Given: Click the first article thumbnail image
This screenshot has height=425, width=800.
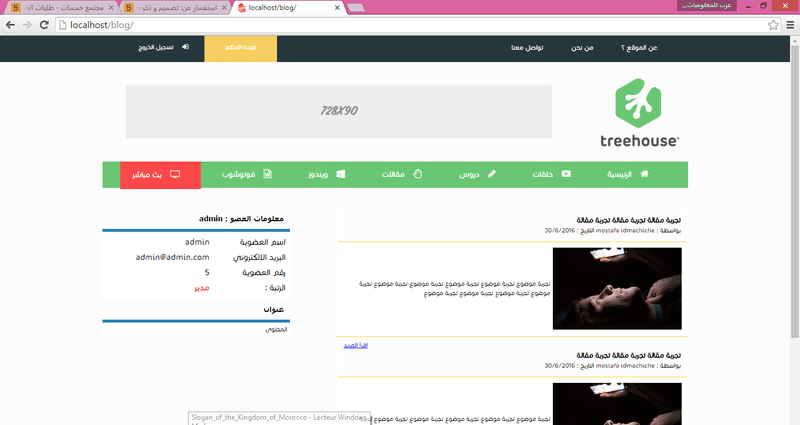Looking at the screenshot, I should click(x=617, y=288).
